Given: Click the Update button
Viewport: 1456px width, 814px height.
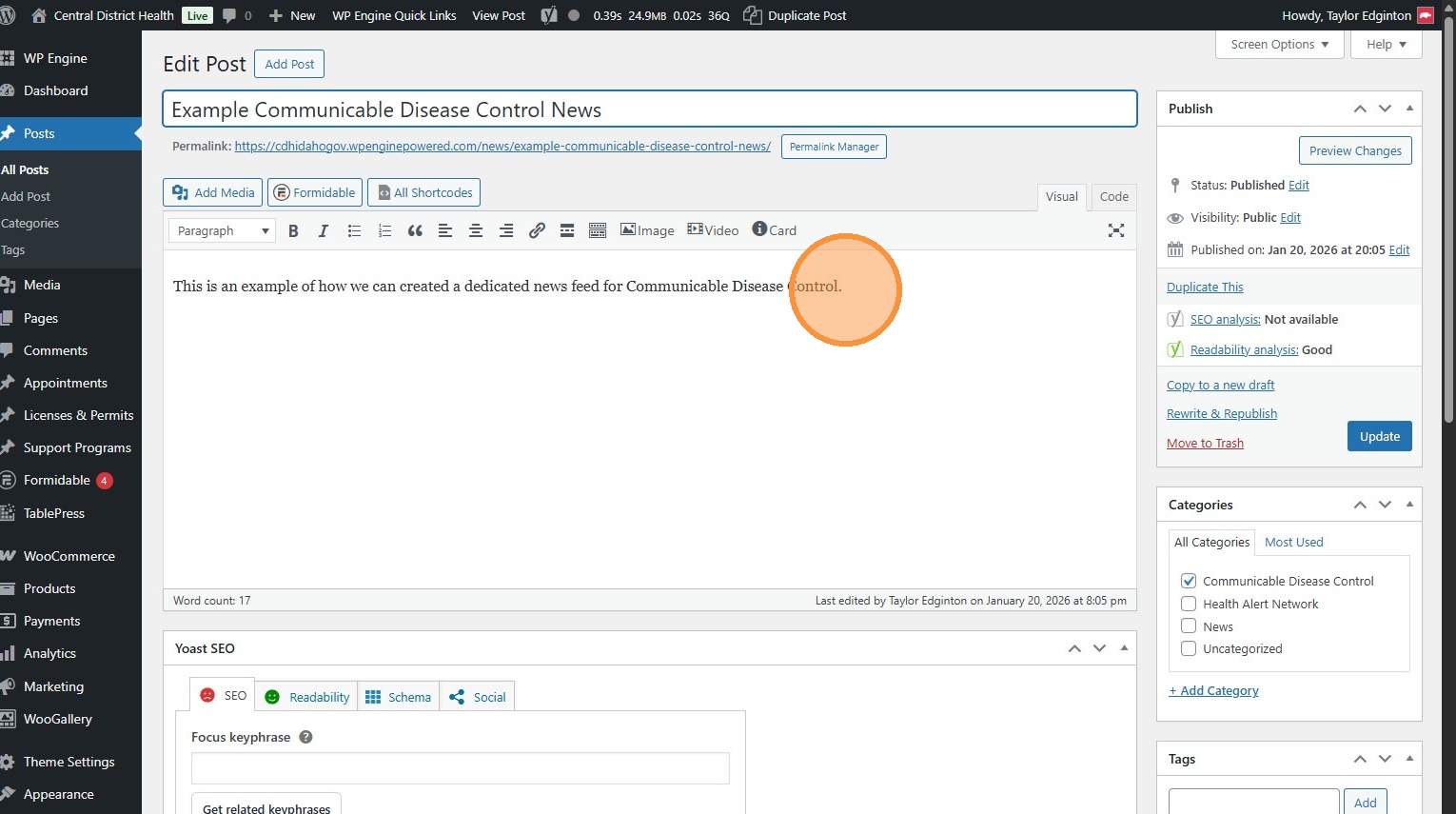Looking at the screenshot, I should coord(1379,436).
